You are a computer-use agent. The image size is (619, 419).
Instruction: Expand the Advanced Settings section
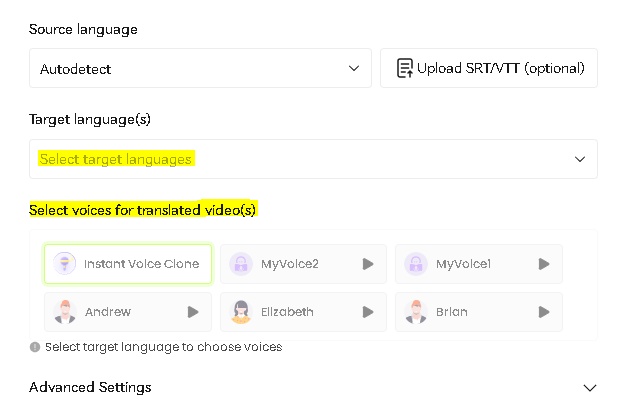click(589, 388)
